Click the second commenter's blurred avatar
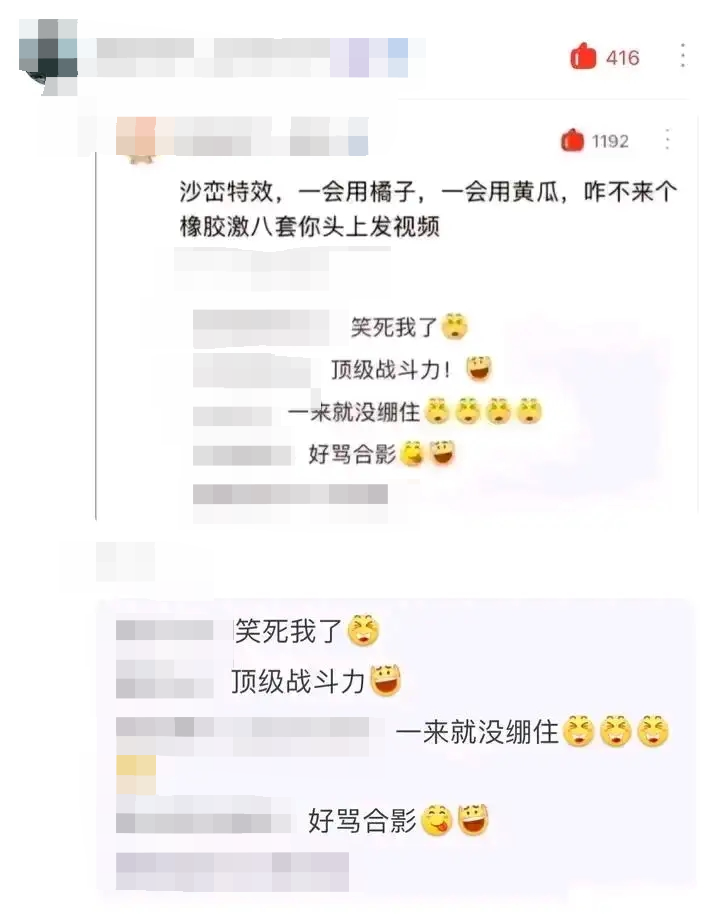 138,139
